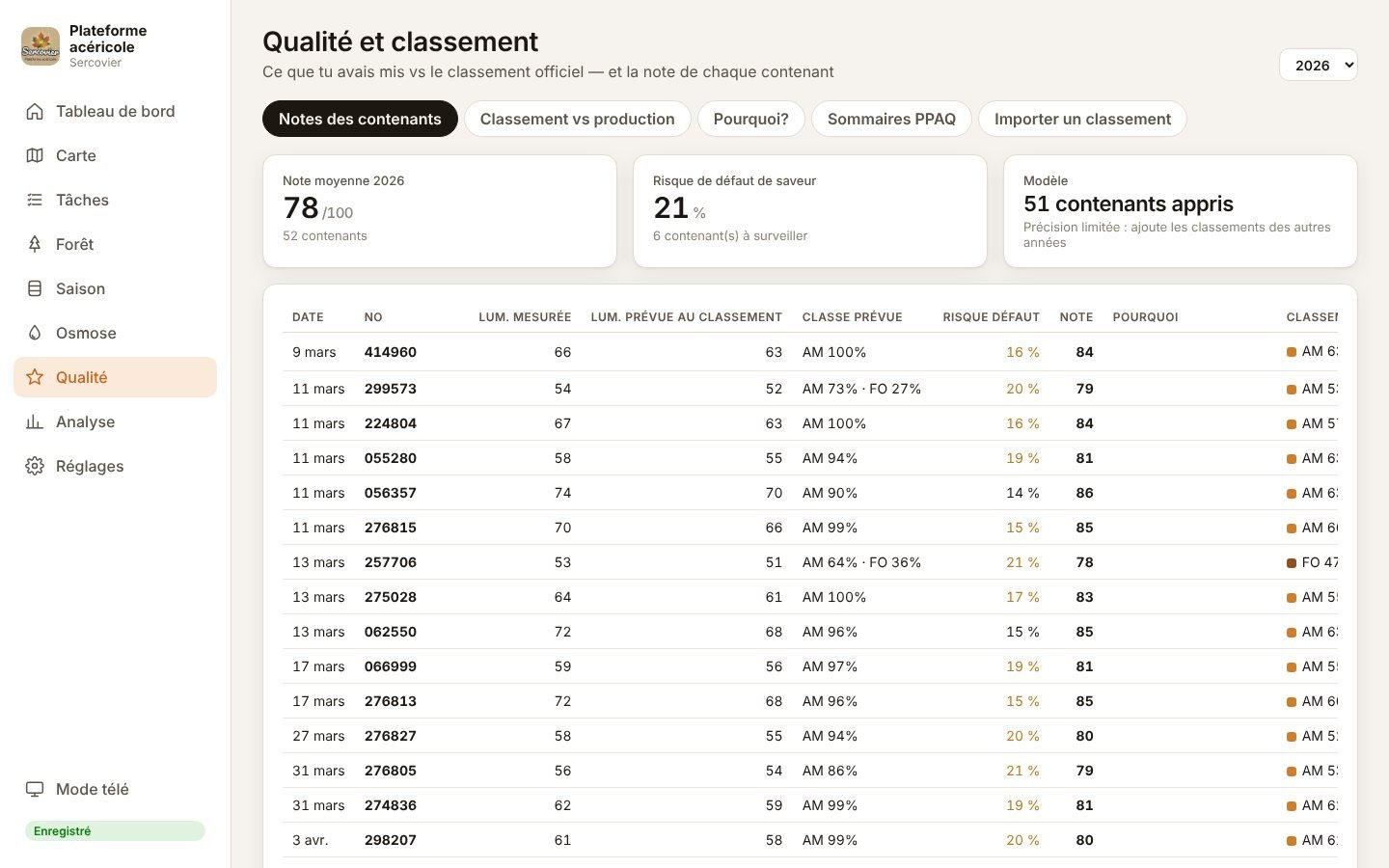This screenshot has height=868, width=1389.
Task: Go to Tableau de bord page
Action: pyautogui.click(x=115, y=111)
